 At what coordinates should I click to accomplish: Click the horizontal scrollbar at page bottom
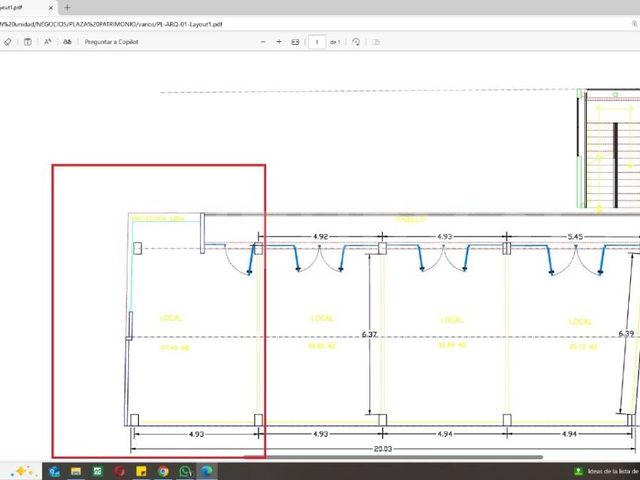(x=393, y=457)
